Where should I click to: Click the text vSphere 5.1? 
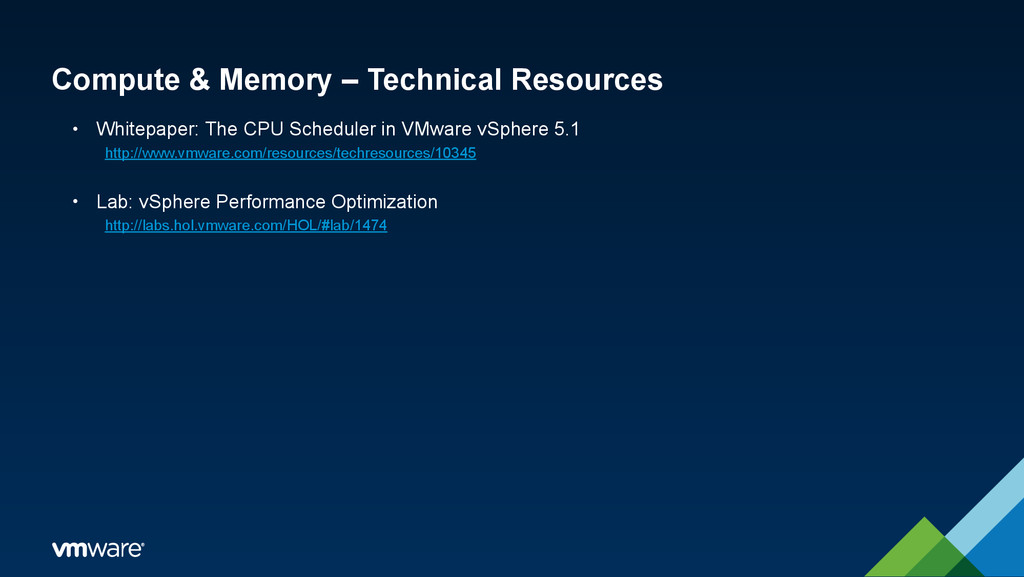(x=528, y=129)
